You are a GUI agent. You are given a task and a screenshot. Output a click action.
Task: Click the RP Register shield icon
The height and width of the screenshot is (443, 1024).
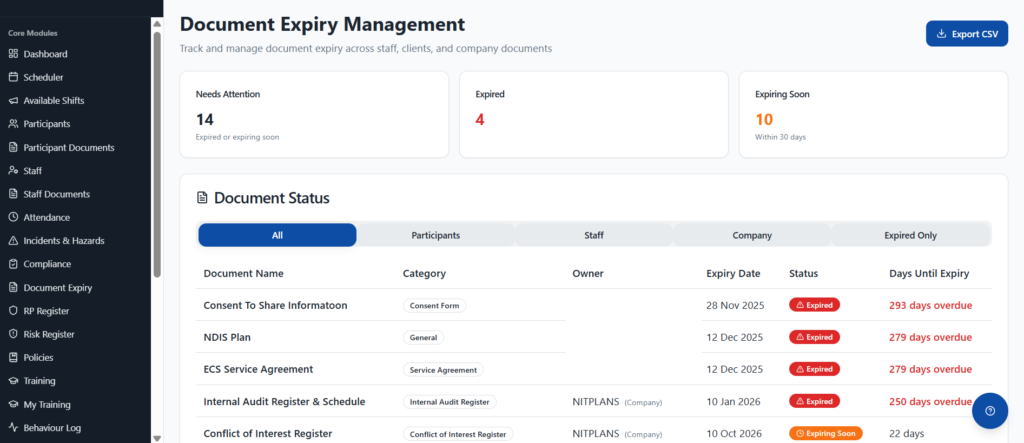tap(13, 311)
